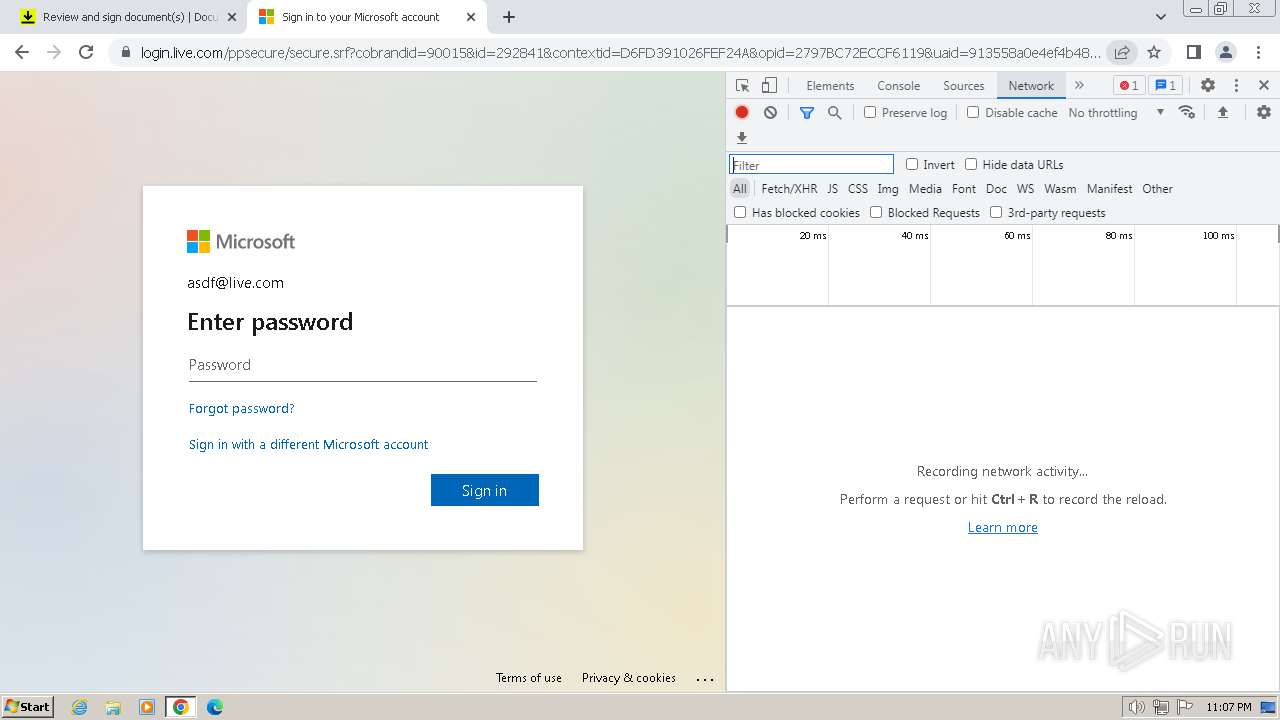Check Has blocked cookies checkbox

pyautogui.click(x=740, y=212)
